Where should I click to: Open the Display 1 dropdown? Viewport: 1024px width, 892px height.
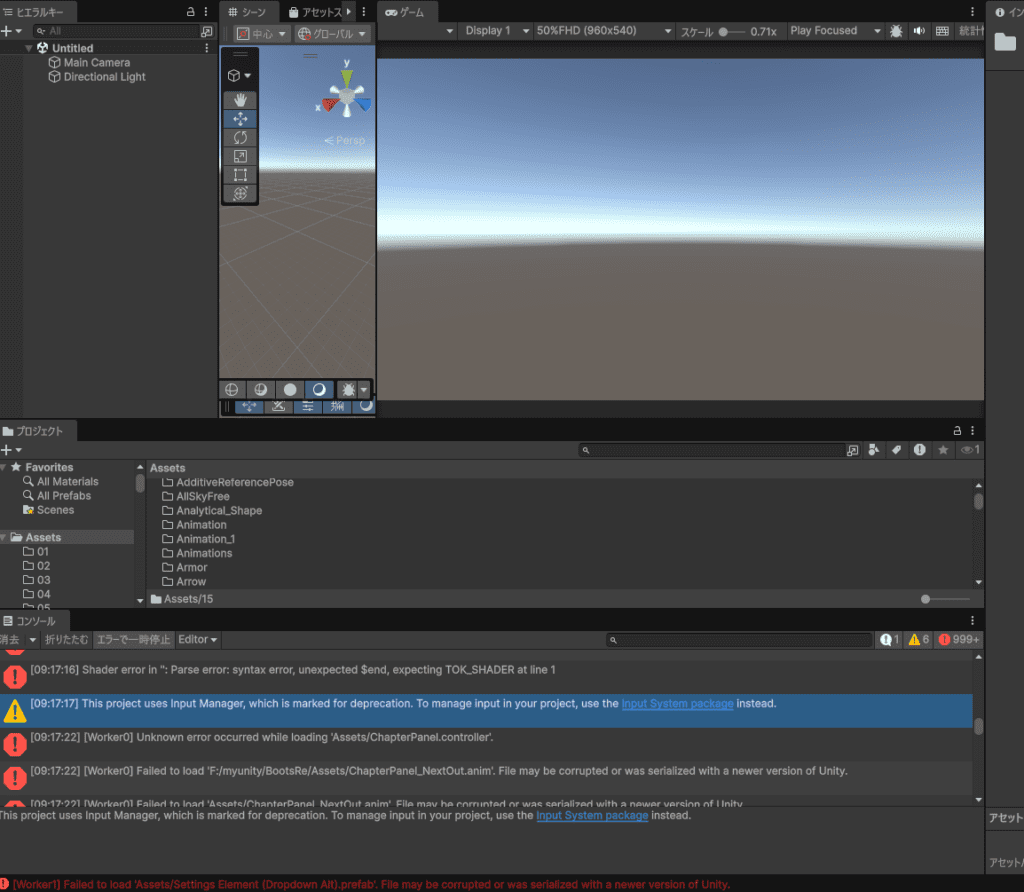(x=495, y=31)
